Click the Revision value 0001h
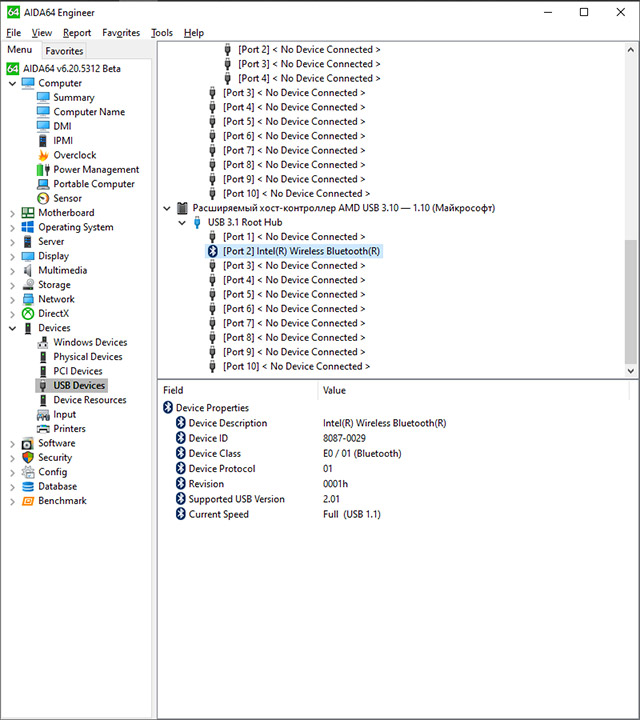This screenshot has height=720, width=640. (336, 484)
